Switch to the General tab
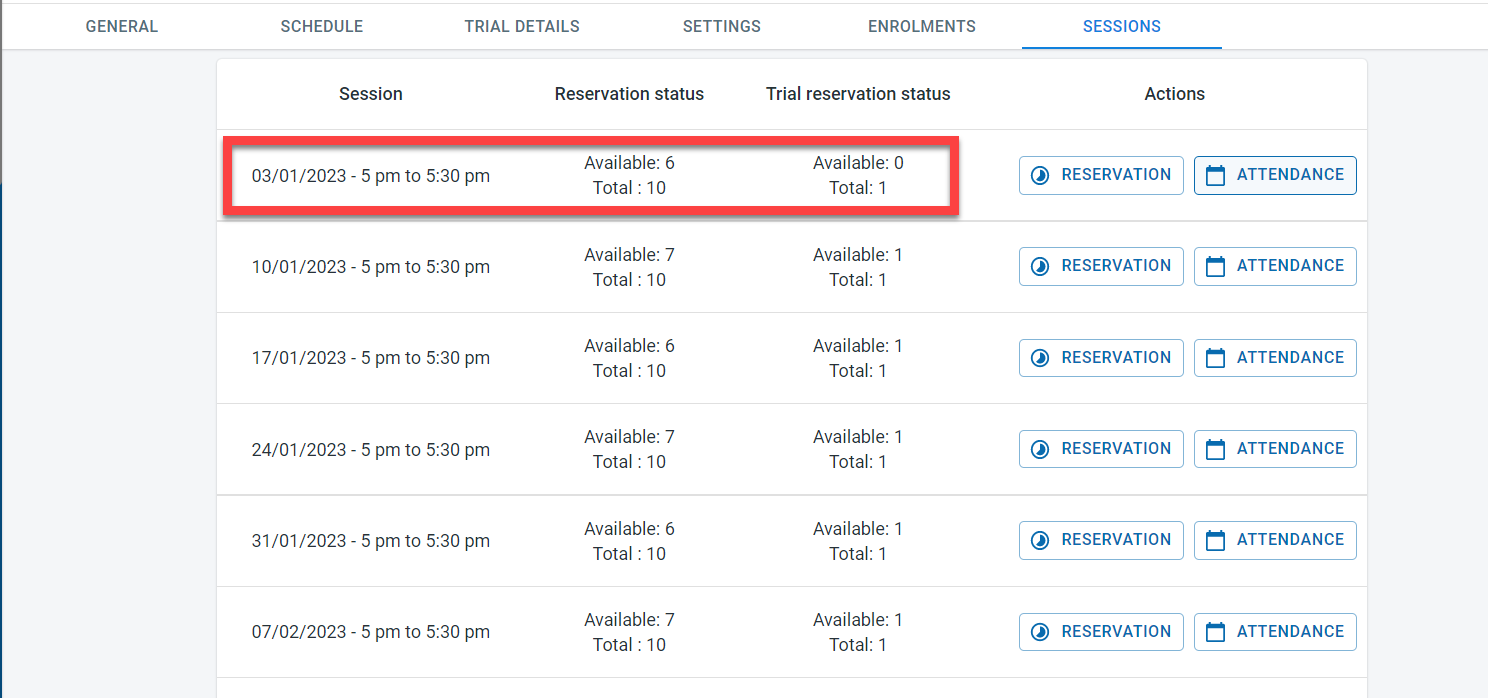This screenshot has height=698, width=1488. click(x=122, y=27)
